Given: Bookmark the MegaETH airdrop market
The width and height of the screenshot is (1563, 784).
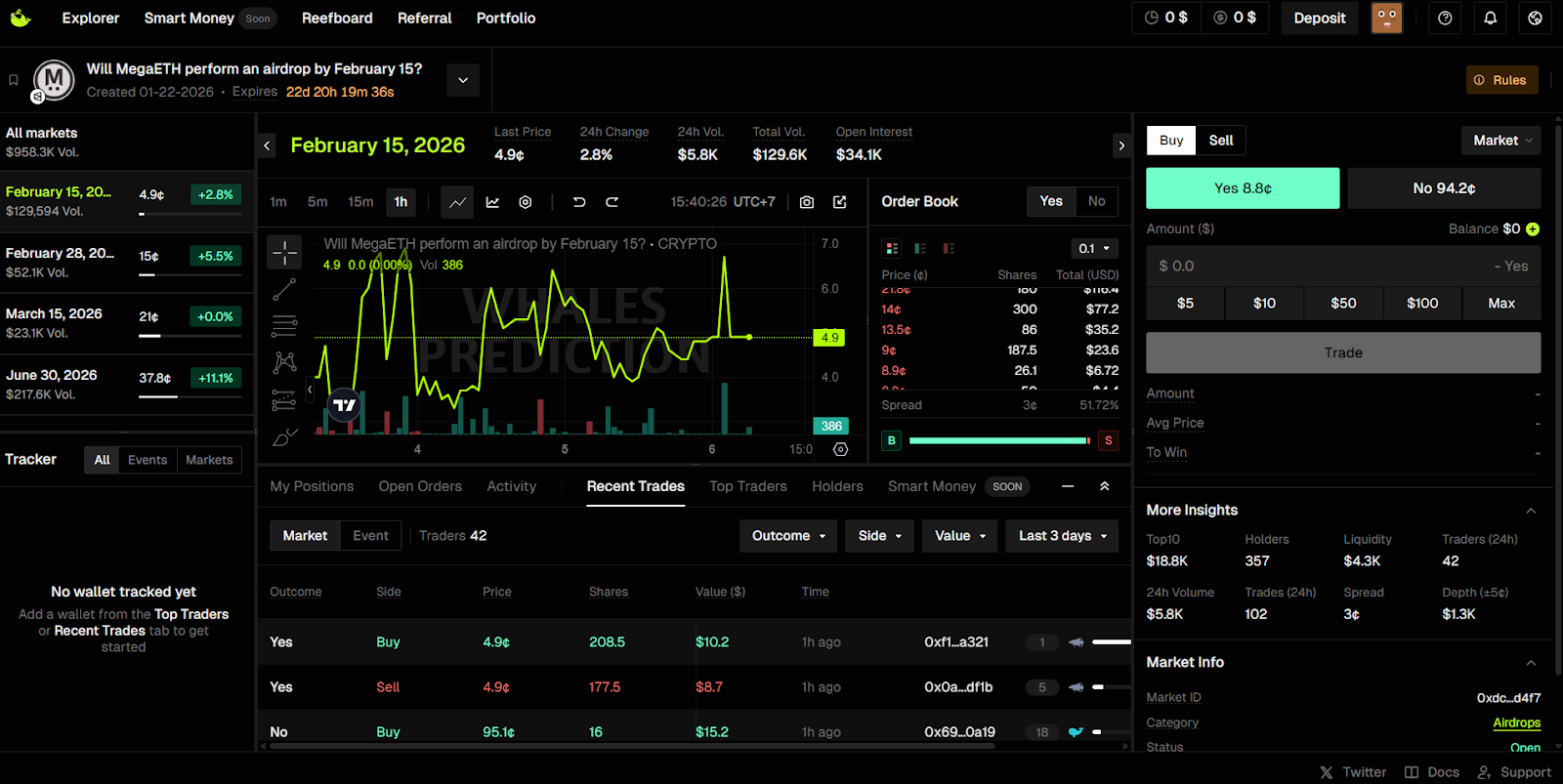Looking at the screenshot, I should tap(14, 80).
